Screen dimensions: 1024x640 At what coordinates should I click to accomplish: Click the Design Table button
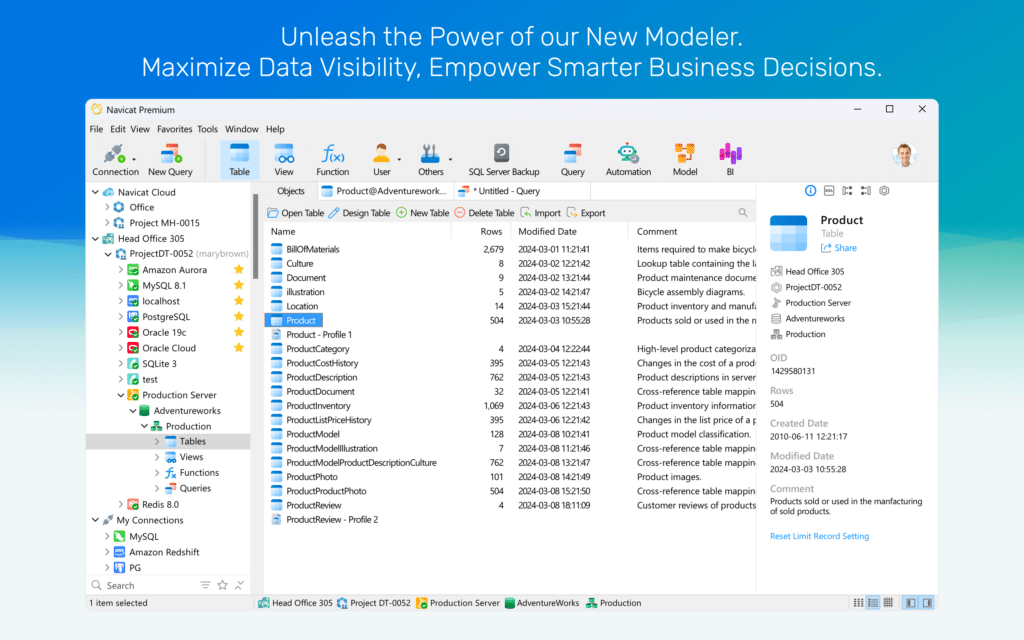[x=359, y=213]
